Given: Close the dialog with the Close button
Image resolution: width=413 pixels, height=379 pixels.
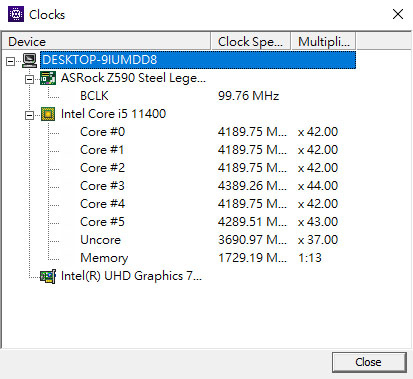Looking at the screenshot, I should pos(369,362).
